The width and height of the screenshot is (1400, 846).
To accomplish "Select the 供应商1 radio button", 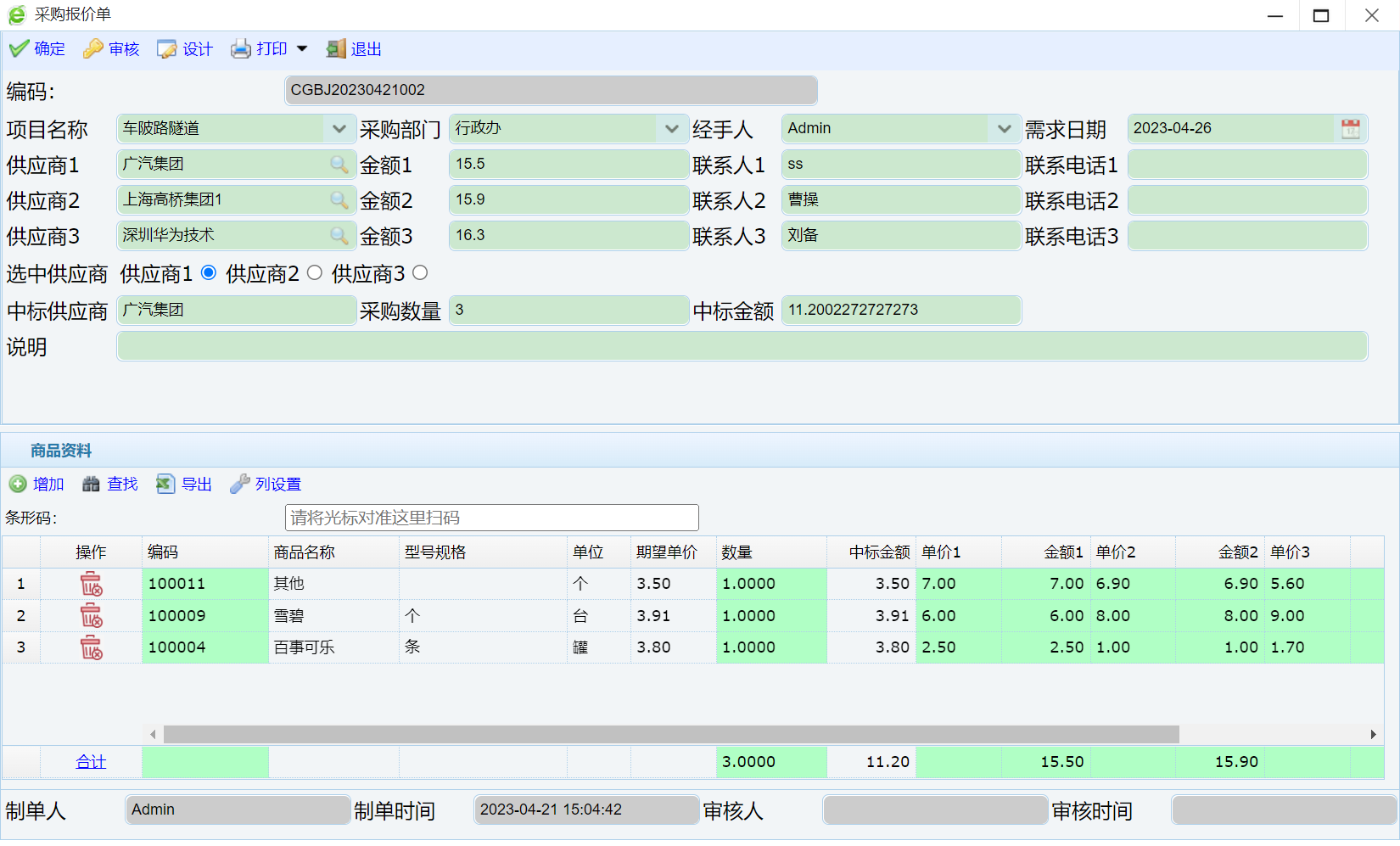I will tap(209, 273).
